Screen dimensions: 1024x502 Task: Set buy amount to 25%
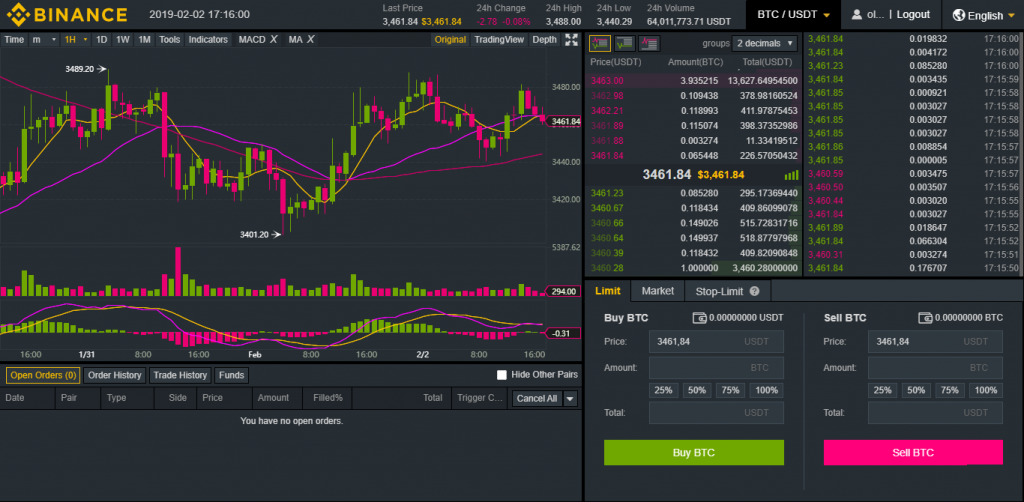664,390
